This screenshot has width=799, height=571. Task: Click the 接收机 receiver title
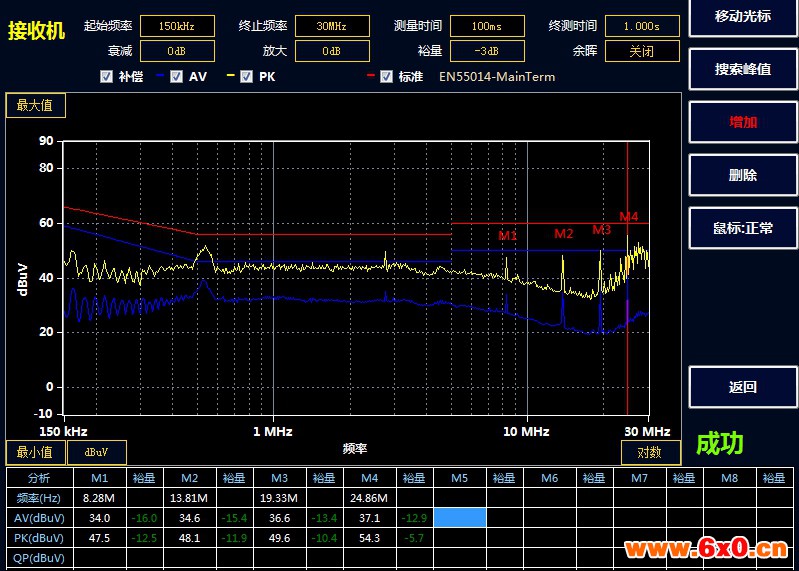click(x=36, y=31)
